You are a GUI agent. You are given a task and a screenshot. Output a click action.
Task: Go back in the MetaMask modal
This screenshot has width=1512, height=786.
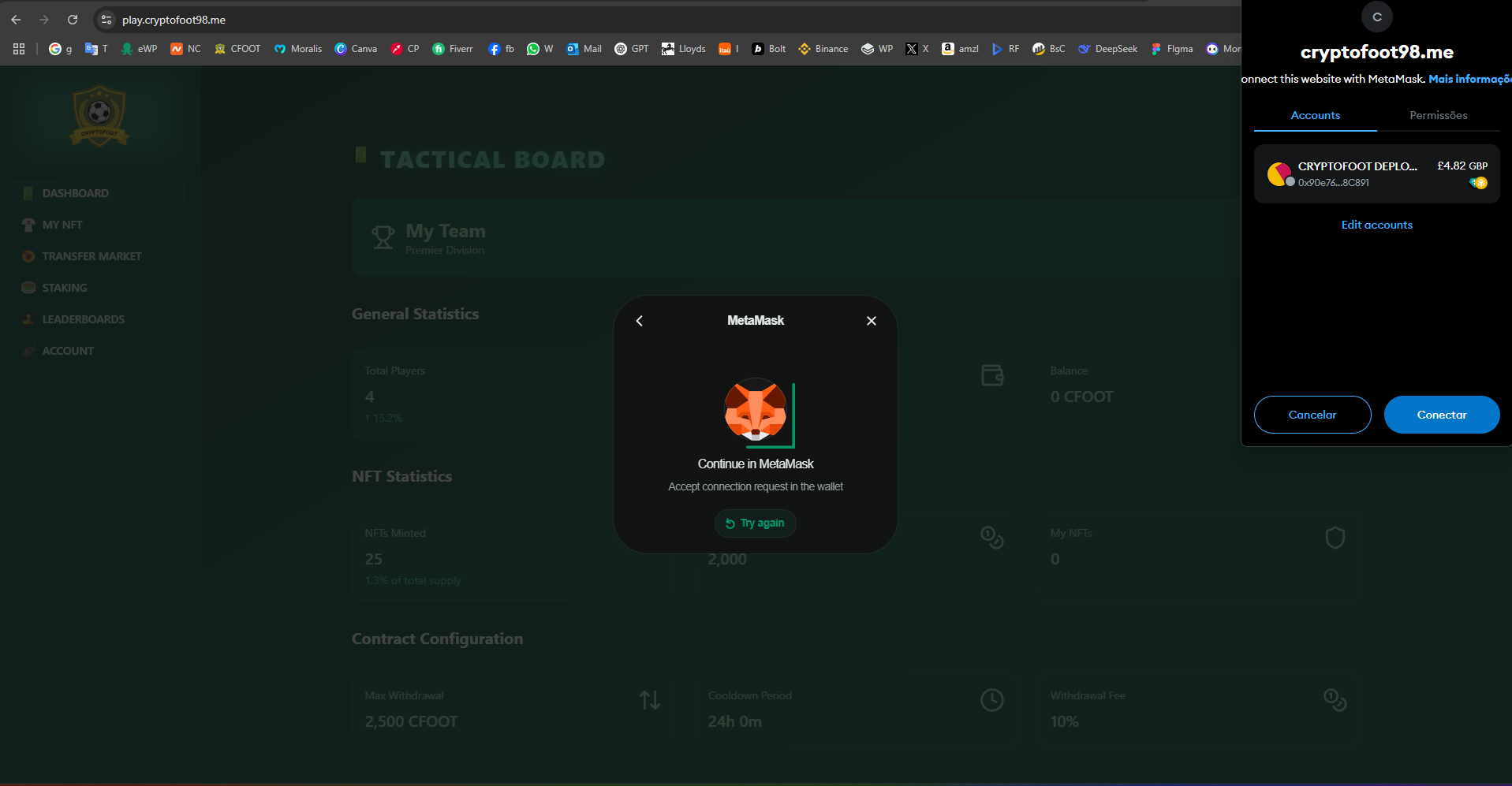[x=640, y=321]
